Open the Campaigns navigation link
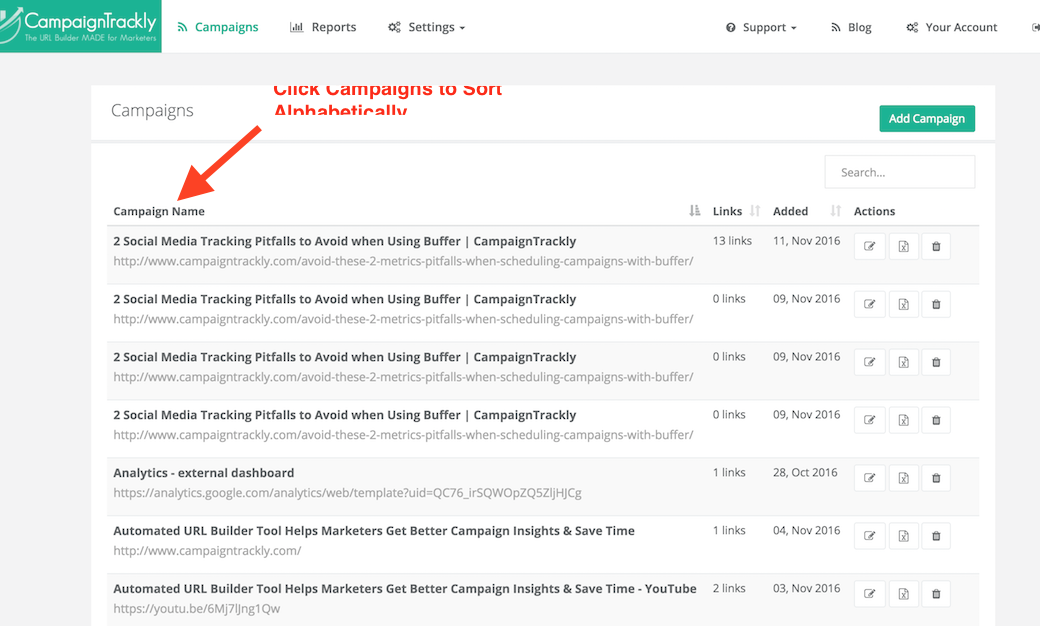This screenshot has height=626, width=1040. tap(218, 27)
